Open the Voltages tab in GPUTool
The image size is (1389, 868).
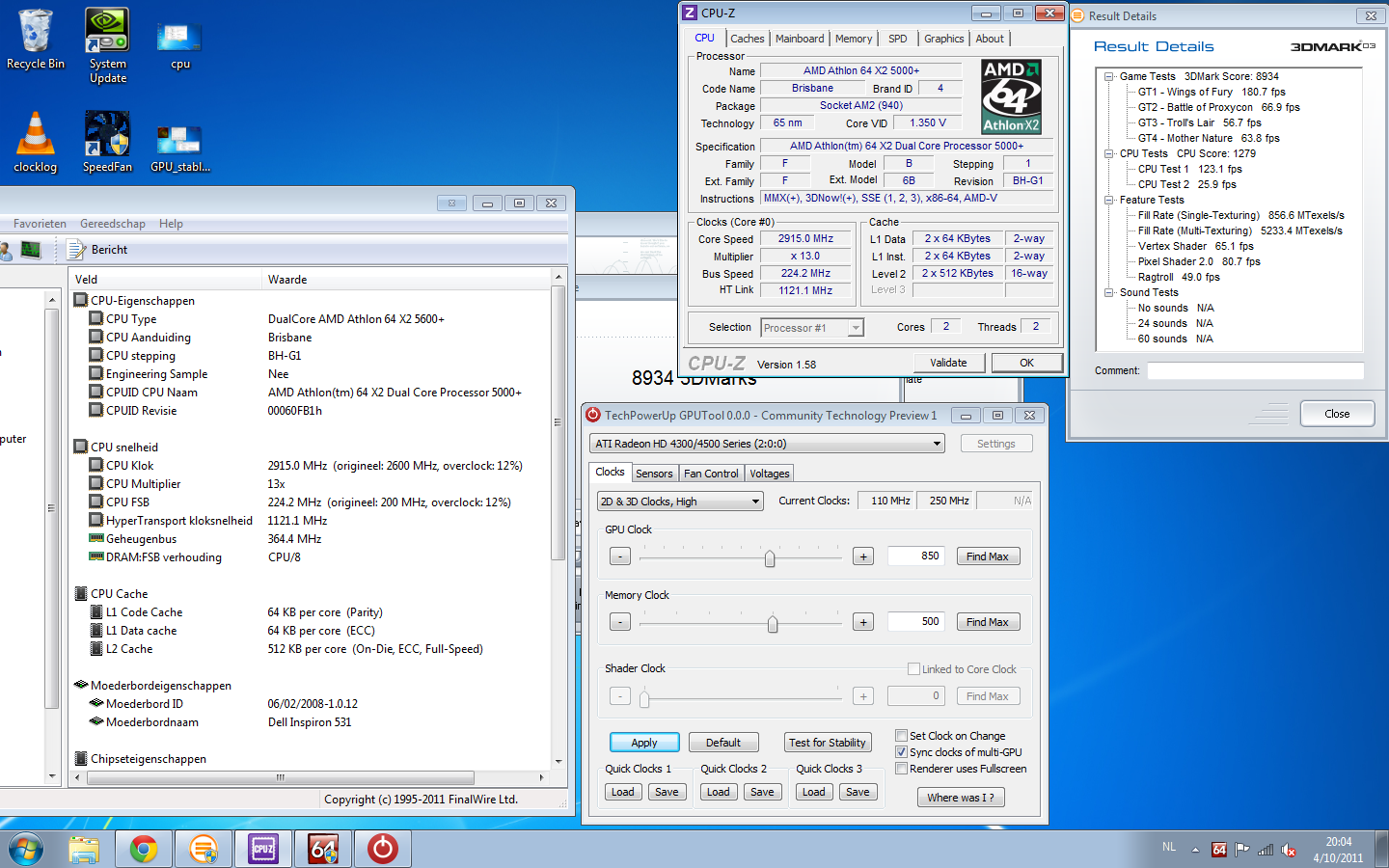[769, 474]
